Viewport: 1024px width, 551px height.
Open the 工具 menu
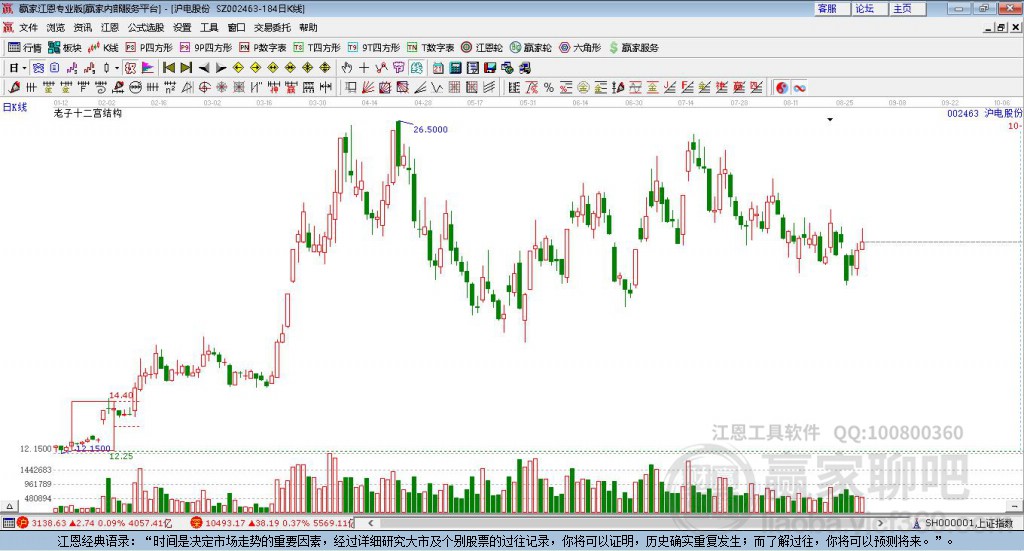(209, 27)
